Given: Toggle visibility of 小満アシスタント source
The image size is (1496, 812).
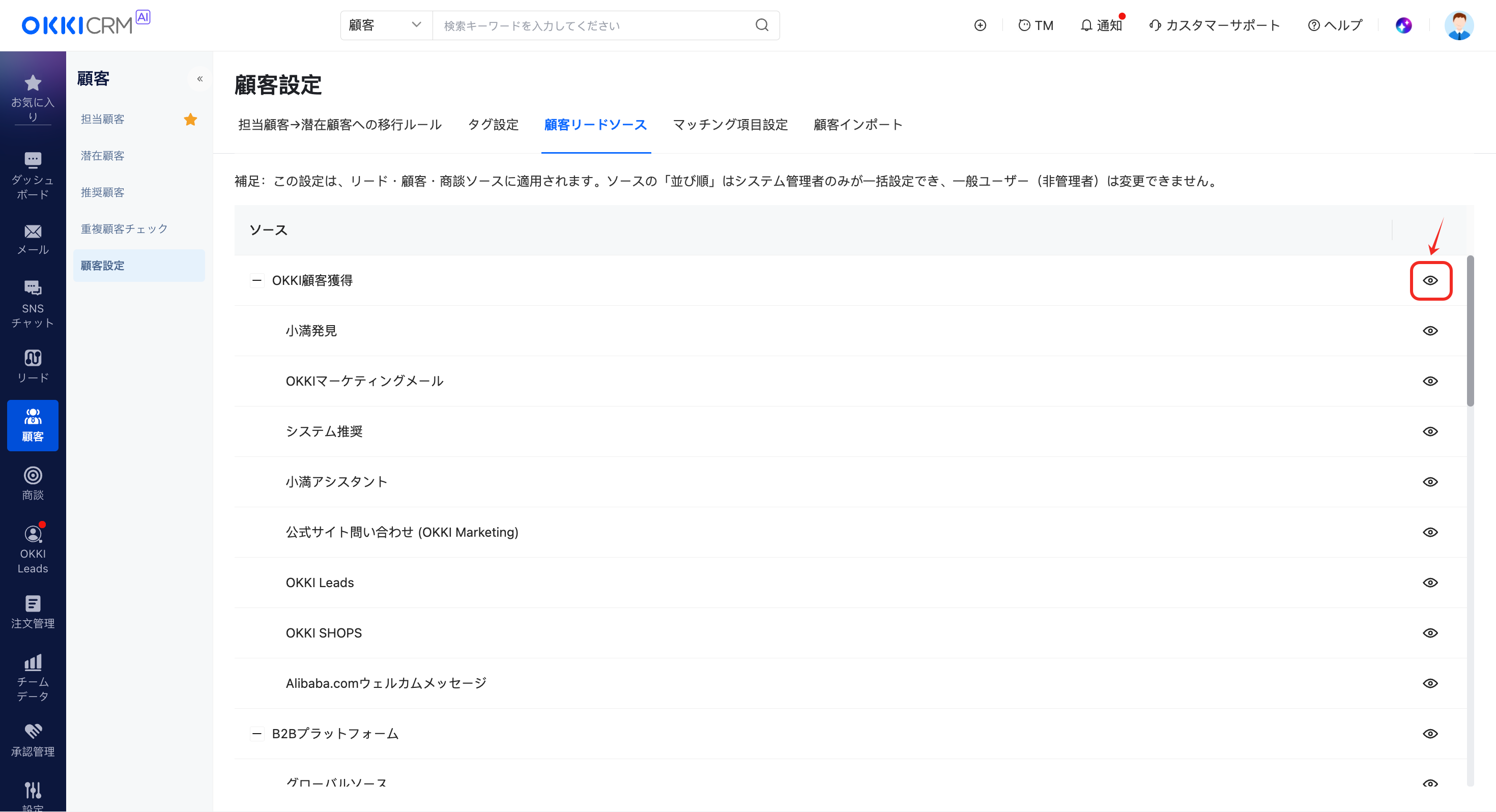Looking at the screenshot, I should coord(1430,482).
